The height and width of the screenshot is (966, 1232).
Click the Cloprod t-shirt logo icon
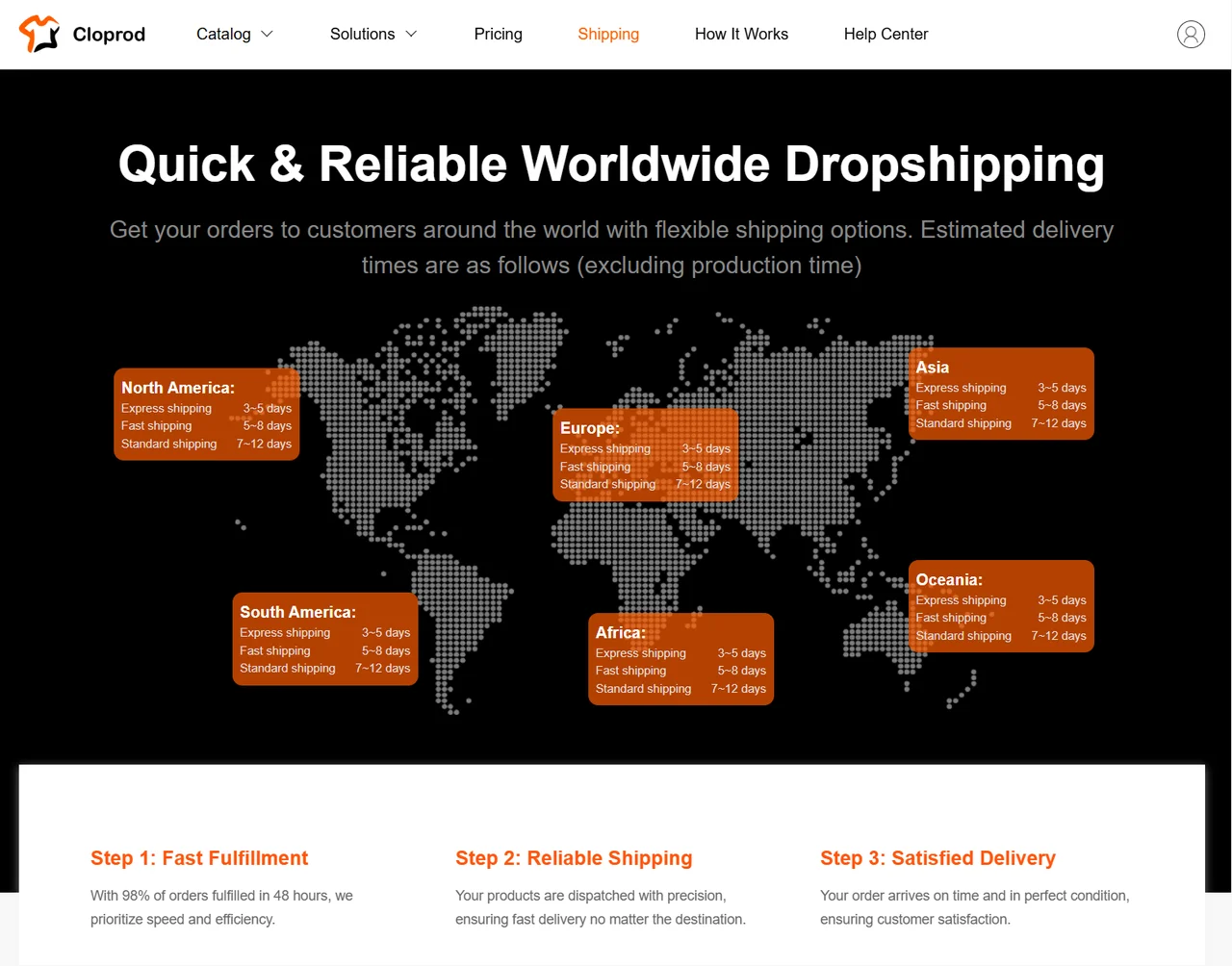click(x=39, y=34)
